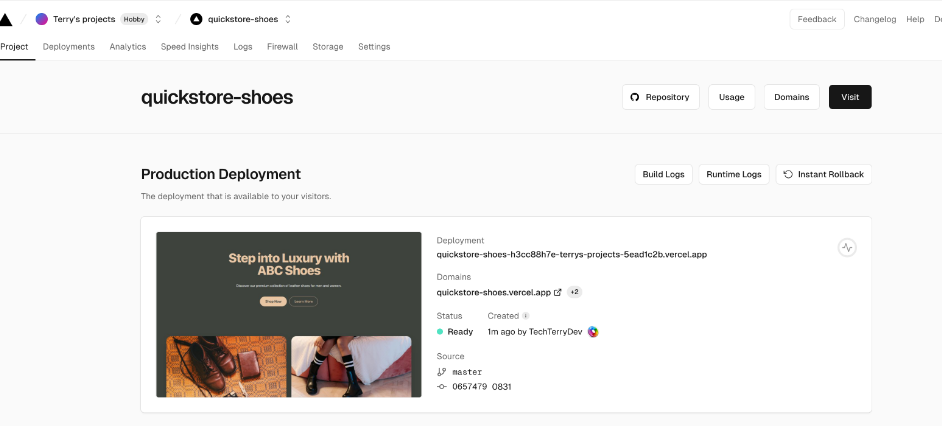
Task: Click the info icon next to Created
Action: [x=526, y=316]
